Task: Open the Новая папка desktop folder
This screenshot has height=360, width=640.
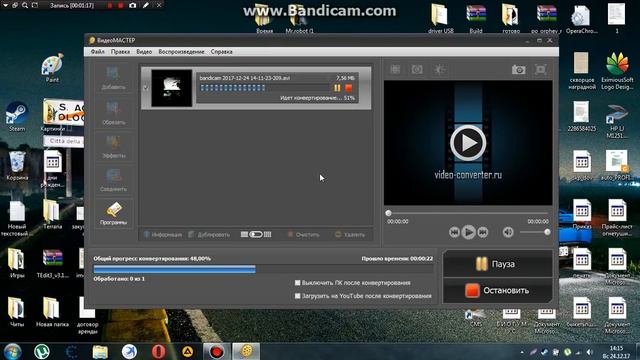Action: click(x=52, y=312)
